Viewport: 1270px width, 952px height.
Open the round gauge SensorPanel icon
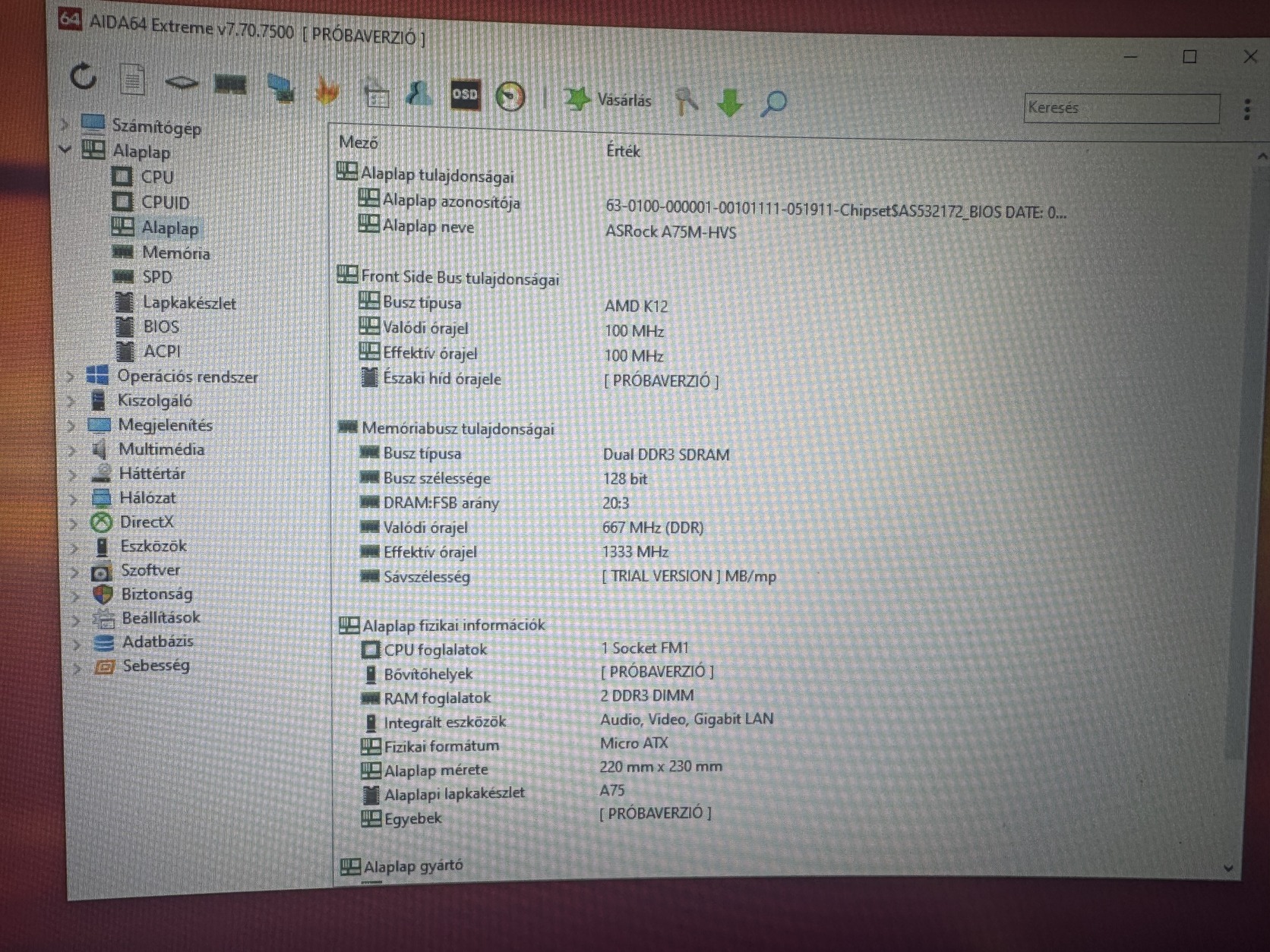(x=510, y=96)
